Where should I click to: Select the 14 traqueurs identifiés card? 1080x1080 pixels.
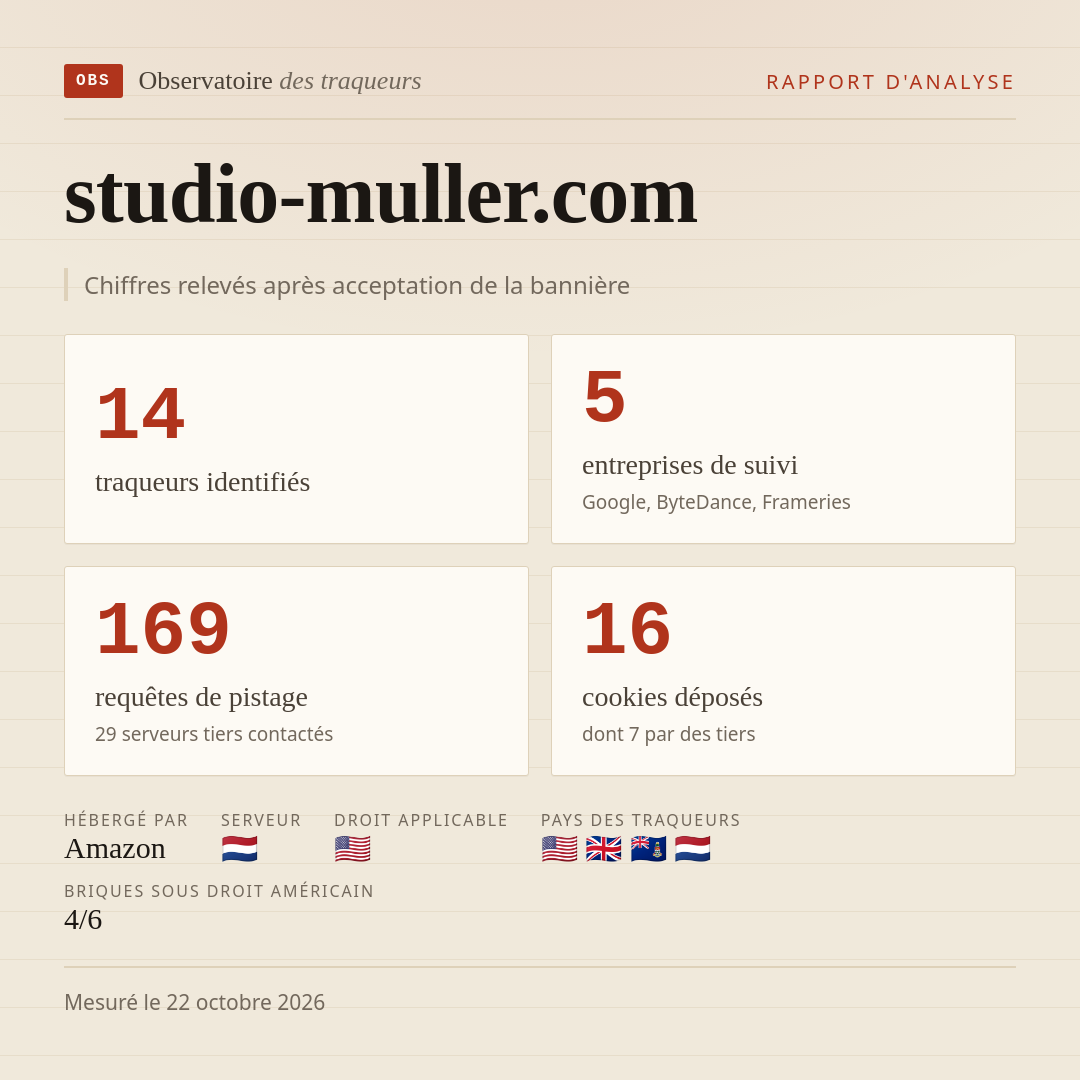coord(296,439)
